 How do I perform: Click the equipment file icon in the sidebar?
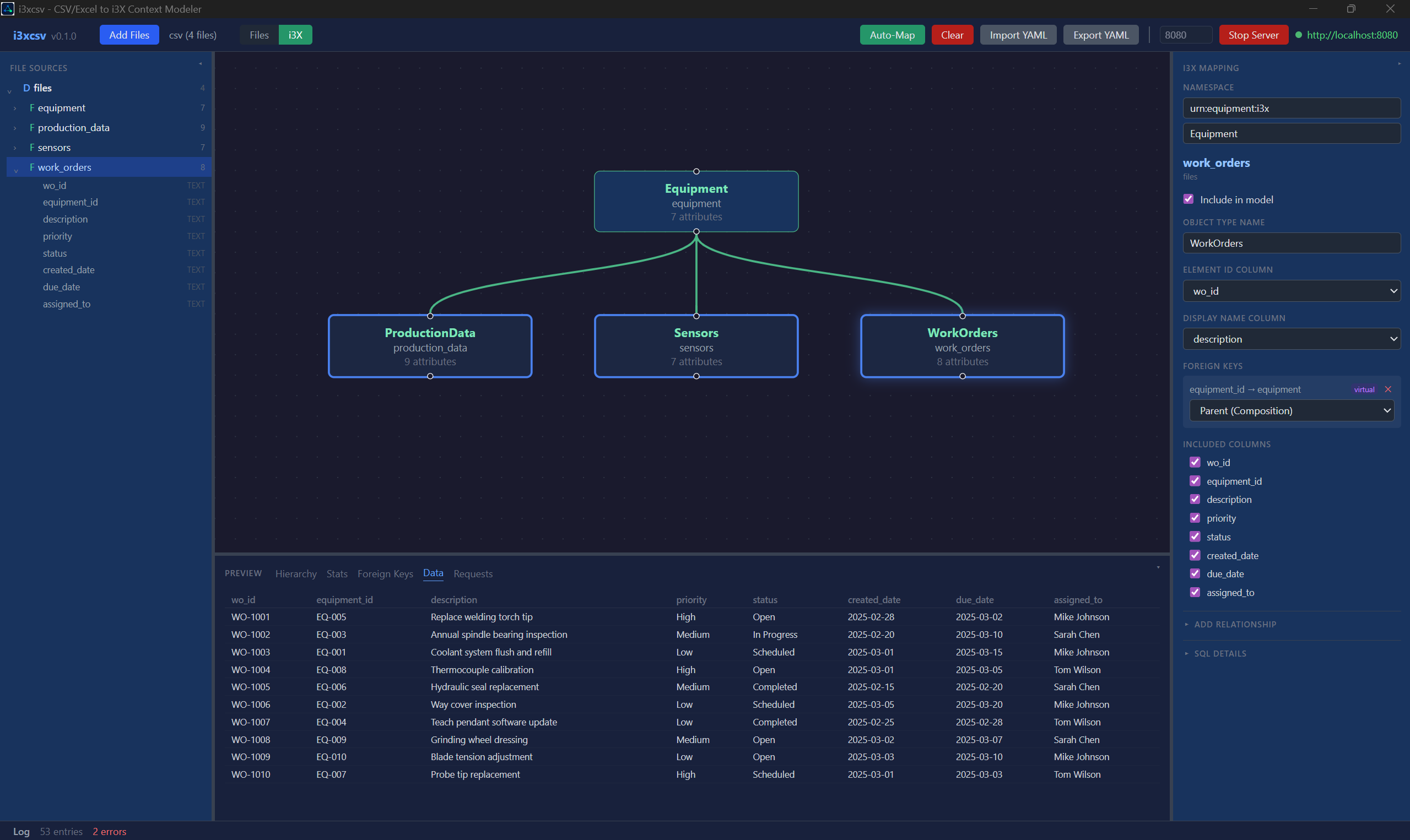(x=33, y=107)
